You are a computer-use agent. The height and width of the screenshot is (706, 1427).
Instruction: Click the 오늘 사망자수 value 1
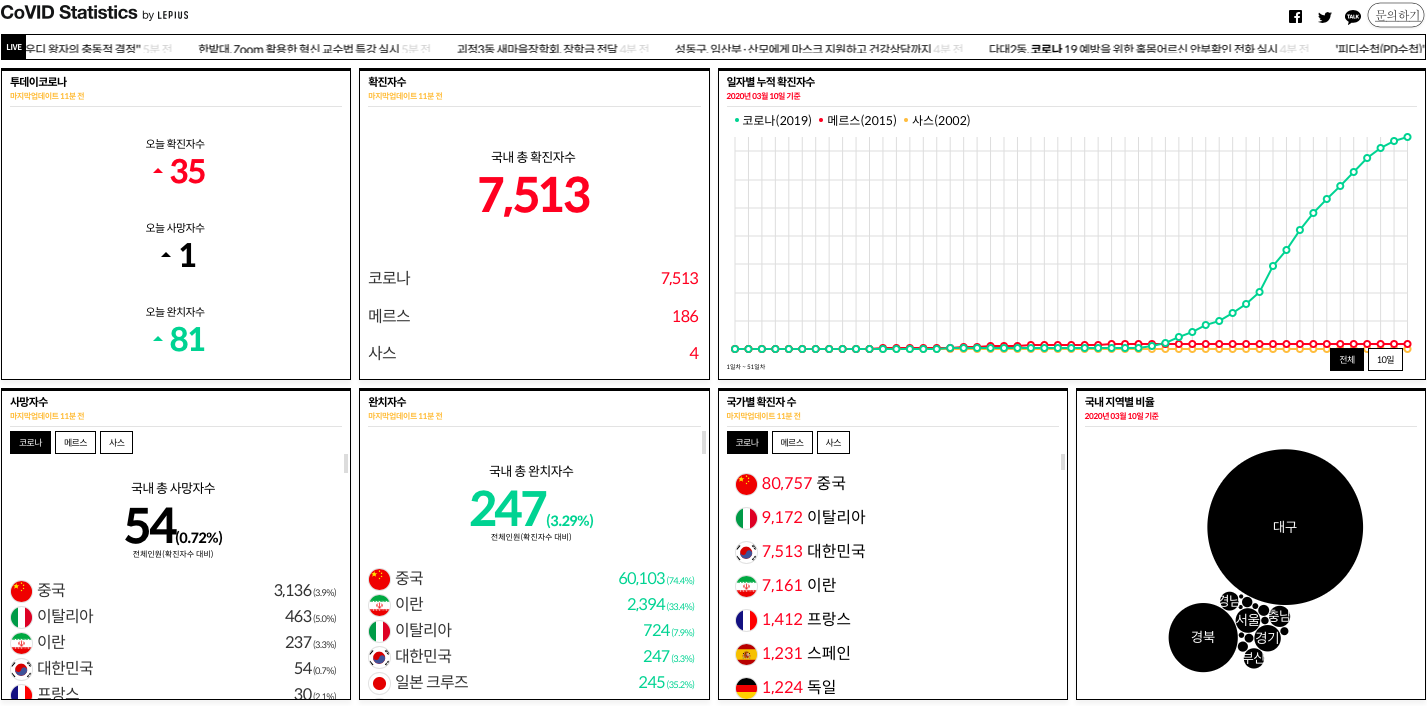point(187,256)
